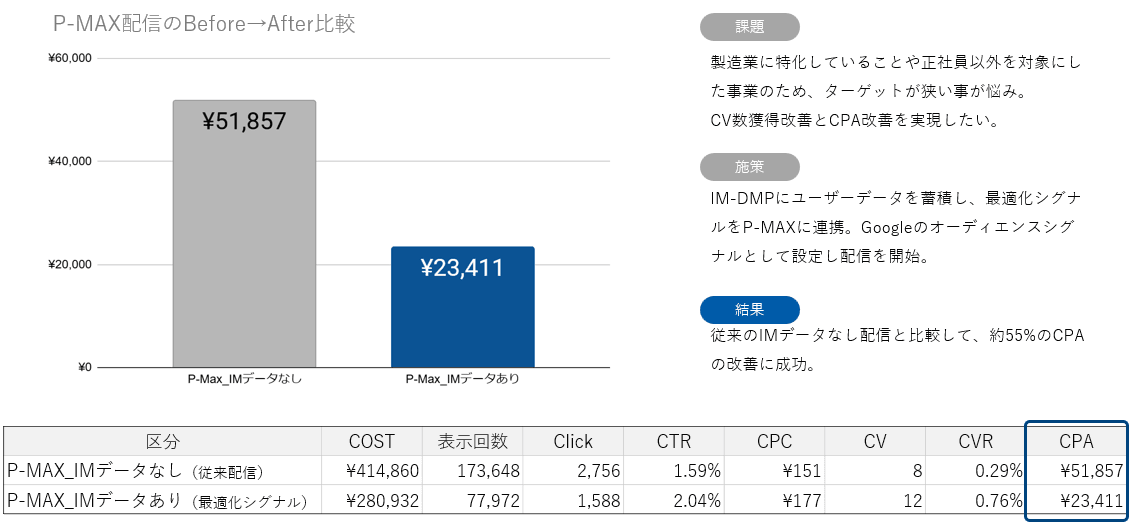Select the 施策 pill label
Screen dimensions: 1135x526
(749, 167)
